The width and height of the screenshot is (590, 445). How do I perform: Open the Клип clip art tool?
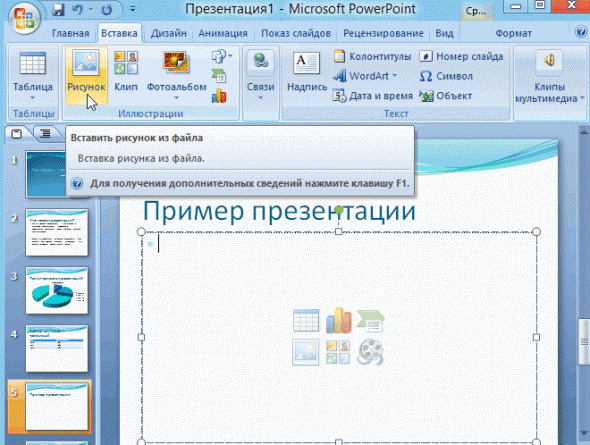pyautogui.click(x=126, y=71)
